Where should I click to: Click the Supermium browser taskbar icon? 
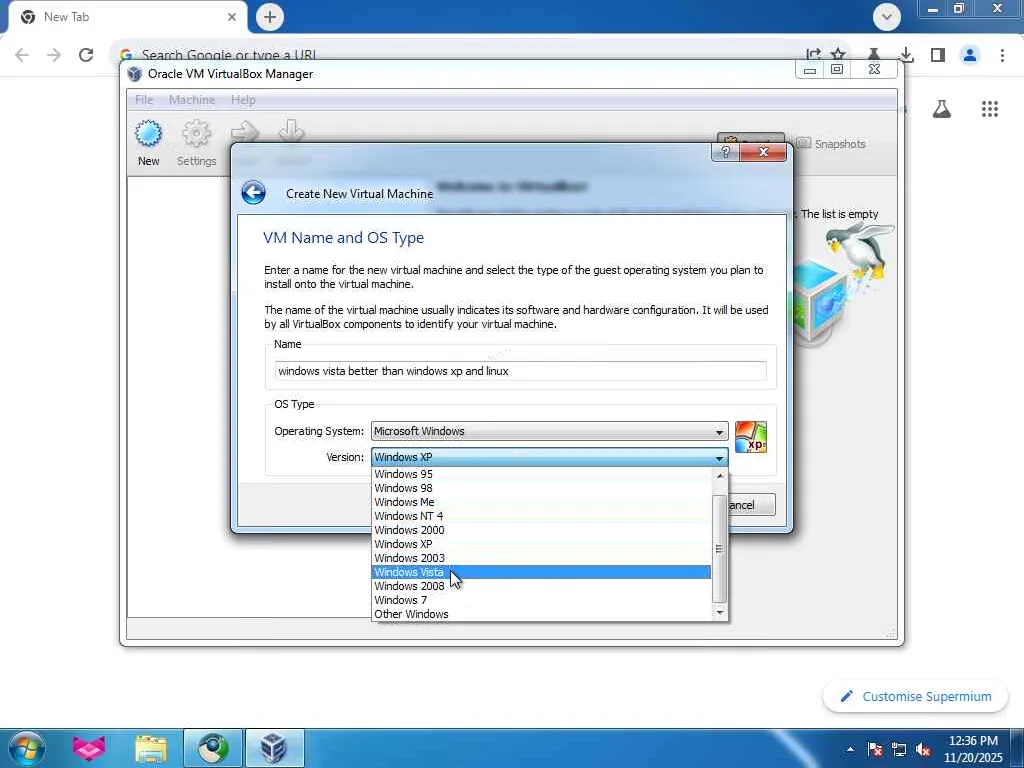pyautogui.click(x=213, y=748)
